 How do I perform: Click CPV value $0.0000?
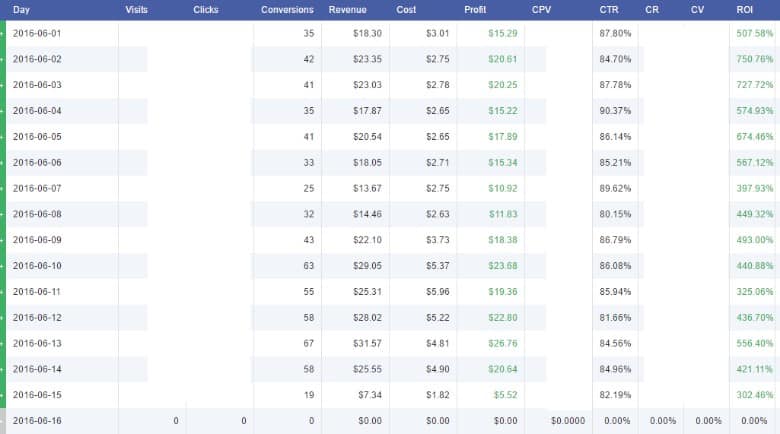coord(568,421)
